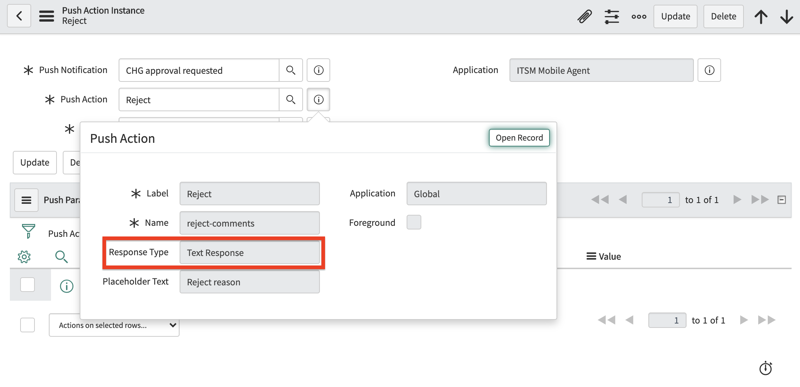Look up Push Notification using magnifier
This screenshot has height=387, width=800.
click(x=291, y=70)
